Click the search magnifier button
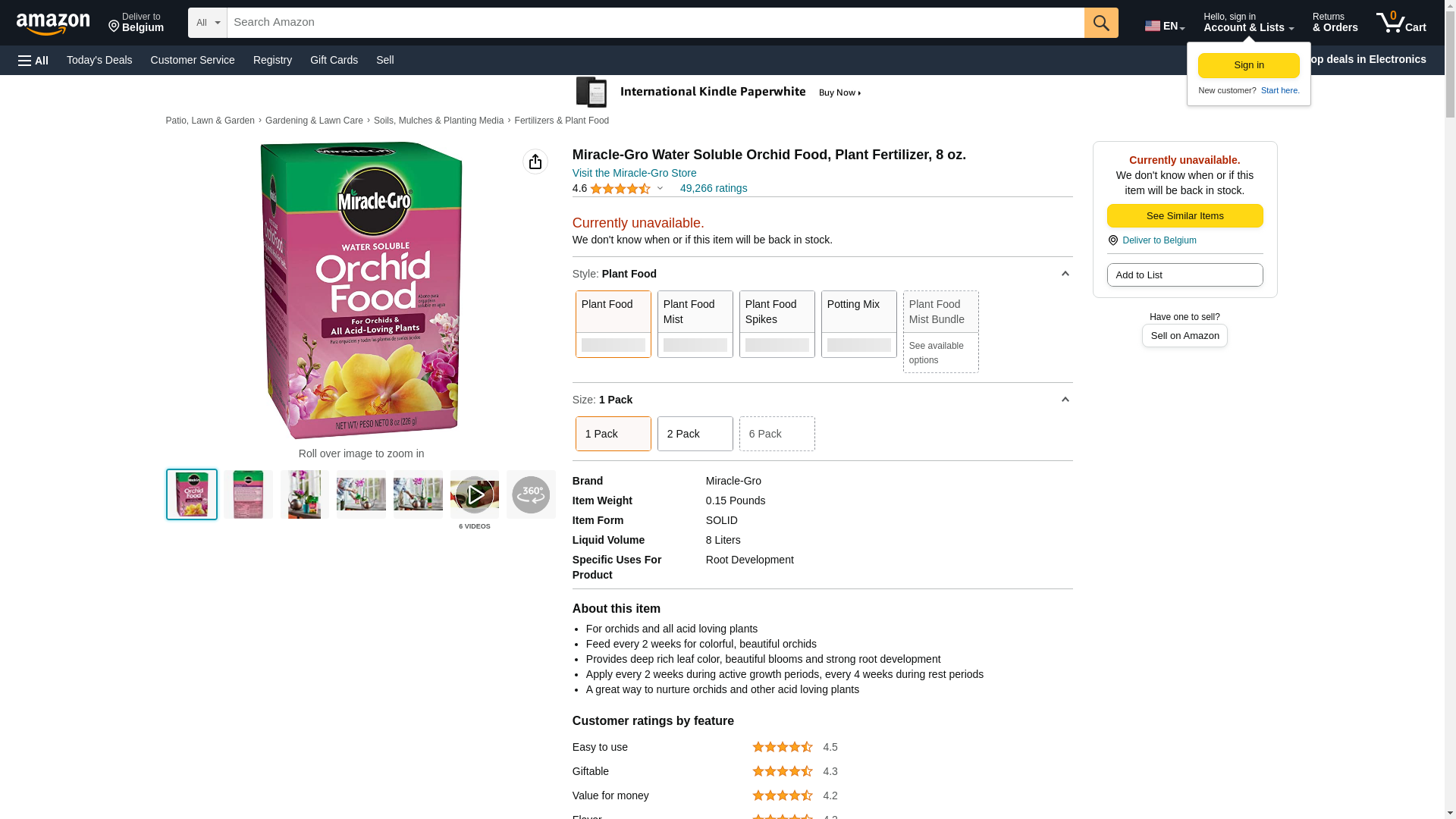The image size is (1456, 819). [x=1101, y=23]
